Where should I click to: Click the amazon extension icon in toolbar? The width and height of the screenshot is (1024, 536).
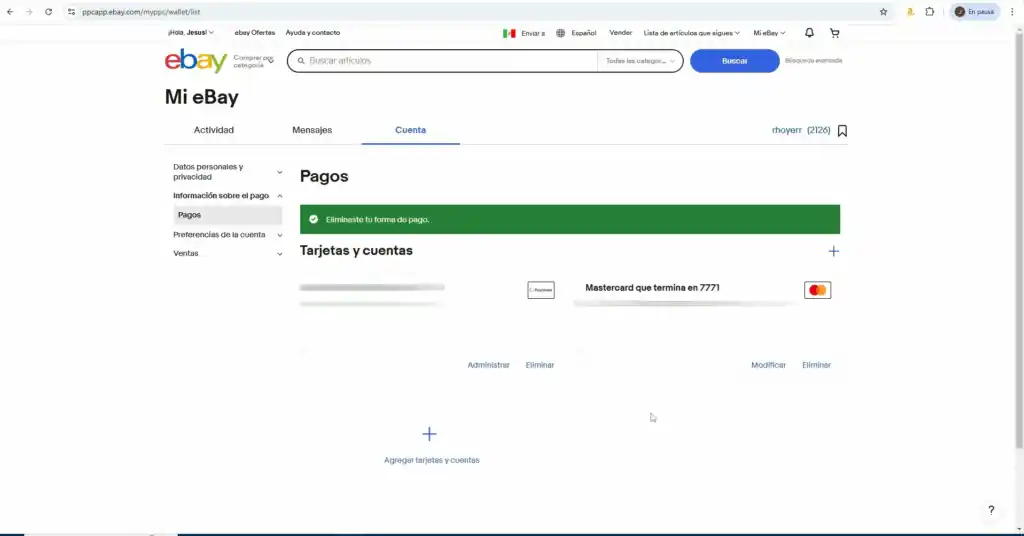(x=910, y=12)
